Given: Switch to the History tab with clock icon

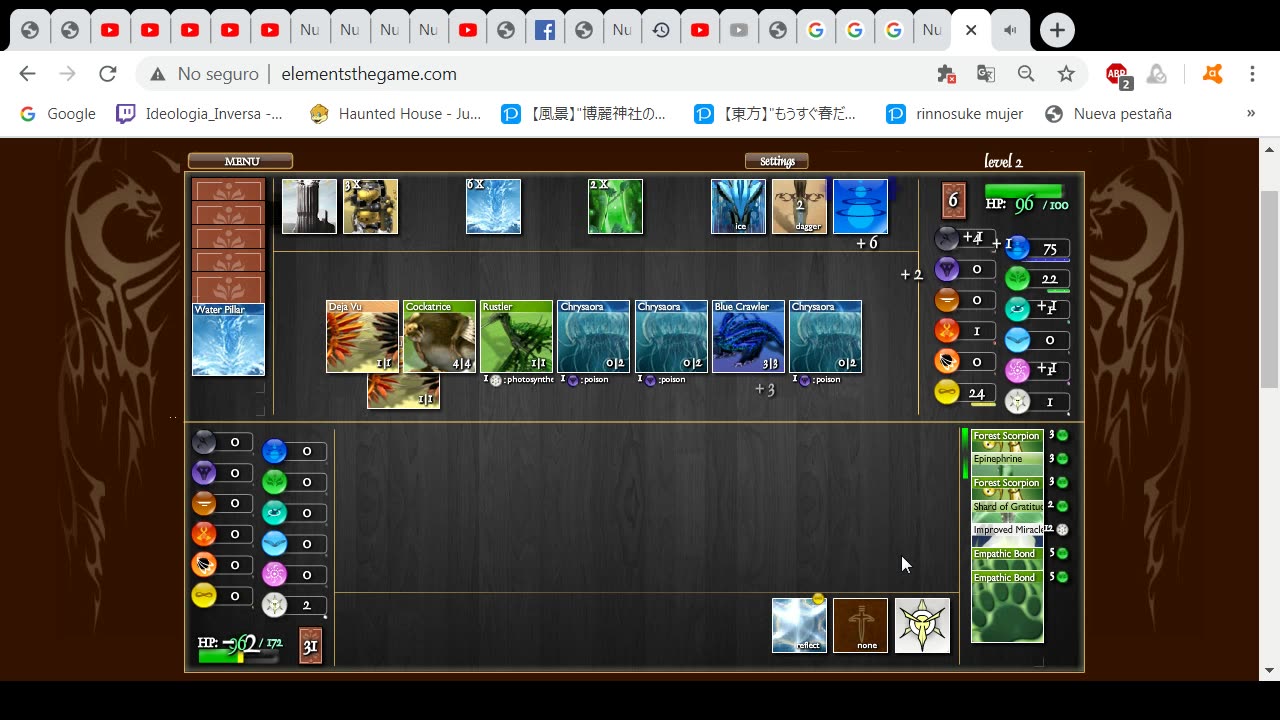Looking at the screenshot, I should 661,30.
